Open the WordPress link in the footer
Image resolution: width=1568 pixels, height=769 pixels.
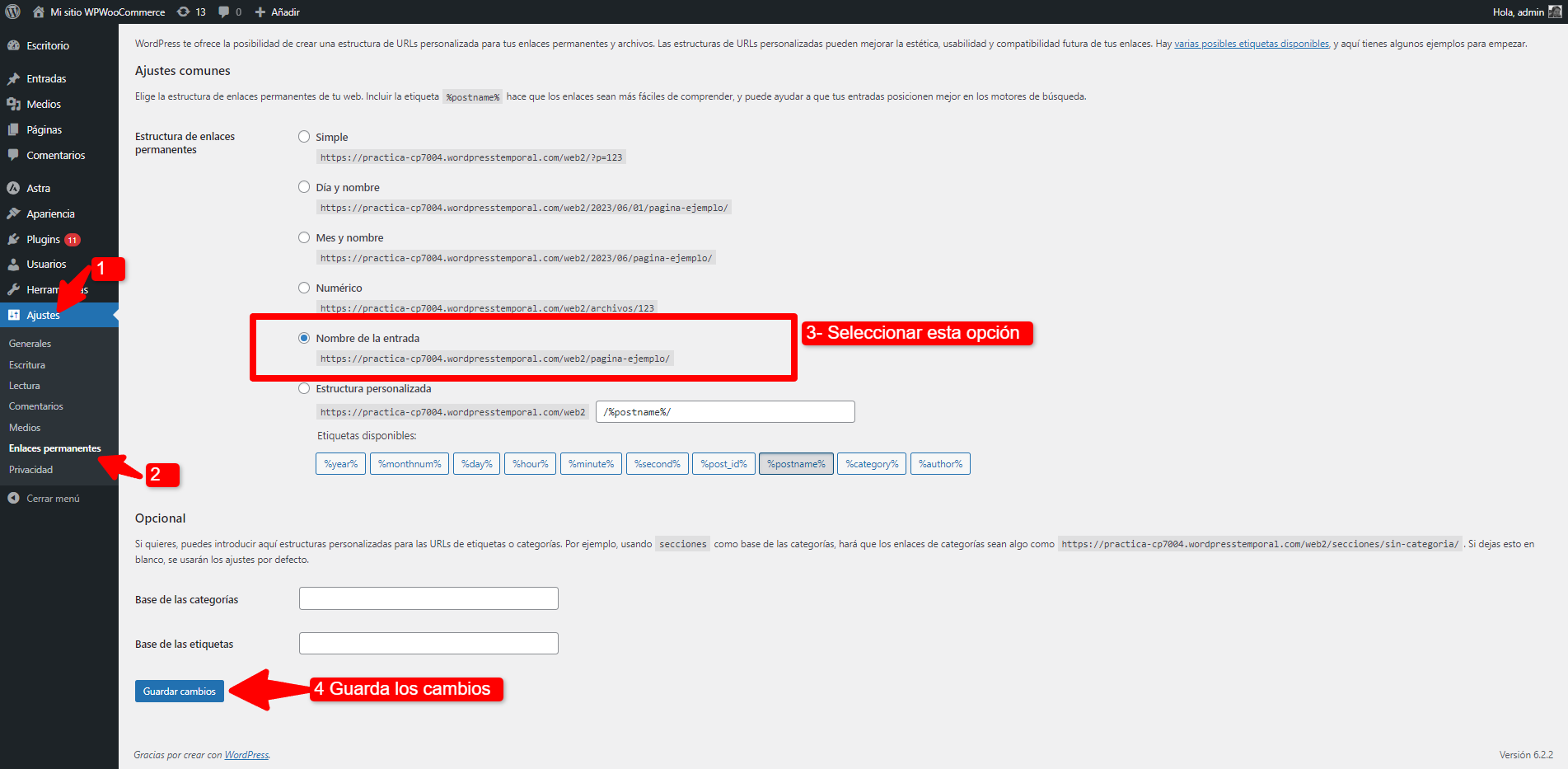[x=246, y=754]
